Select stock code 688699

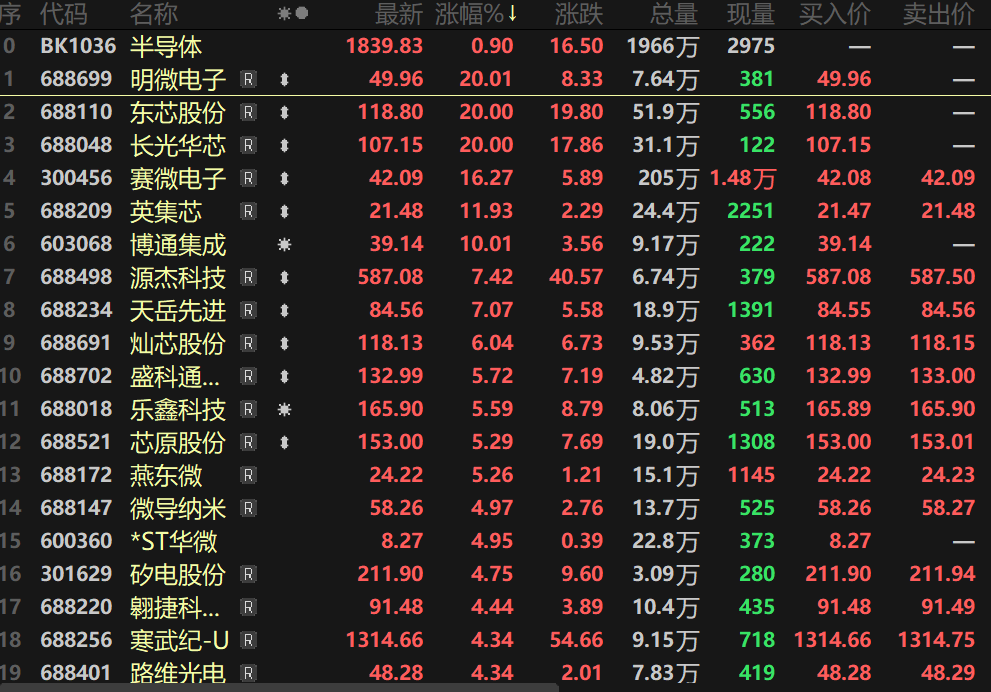pos(76,79)
